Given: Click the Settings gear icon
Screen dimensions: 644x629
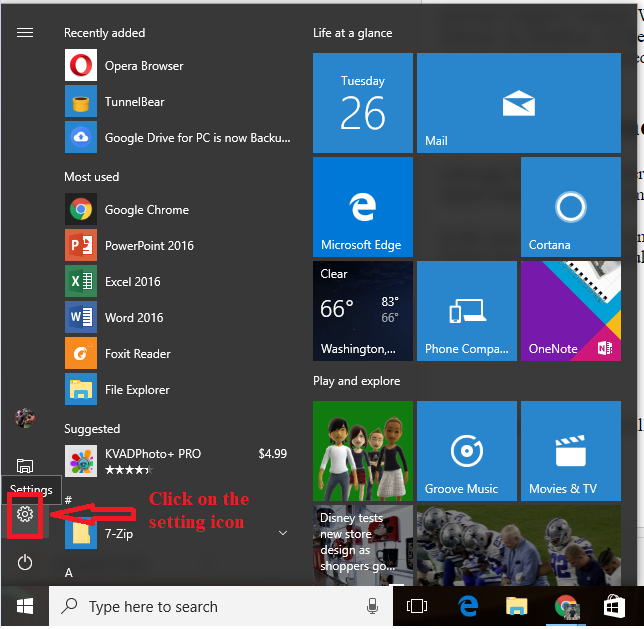Looking at the screenshot, I should 25,514.
